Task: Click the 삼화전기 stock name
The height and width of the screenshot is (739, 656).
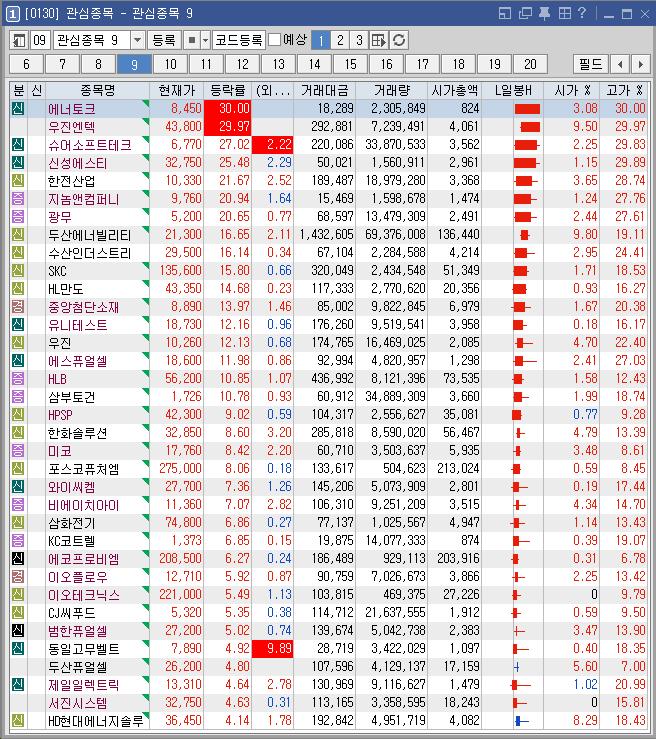Action: pos(72,522)
